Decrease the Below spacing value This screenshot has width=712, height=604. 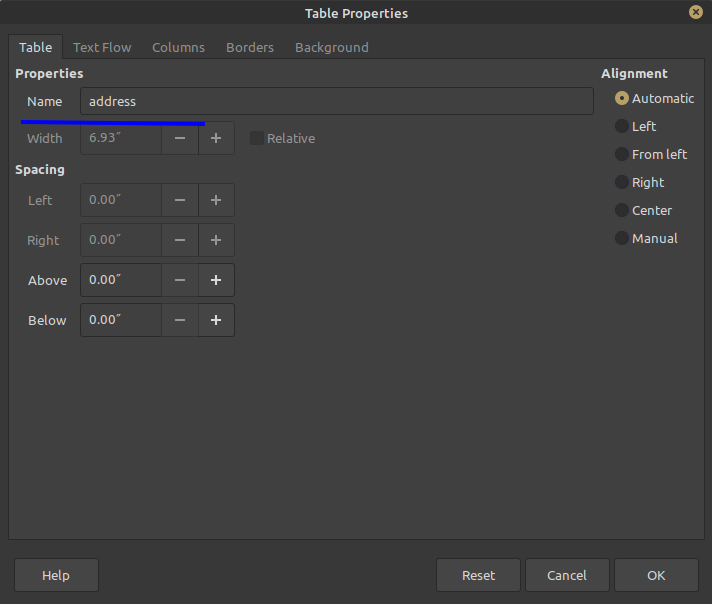click(180, 320)
